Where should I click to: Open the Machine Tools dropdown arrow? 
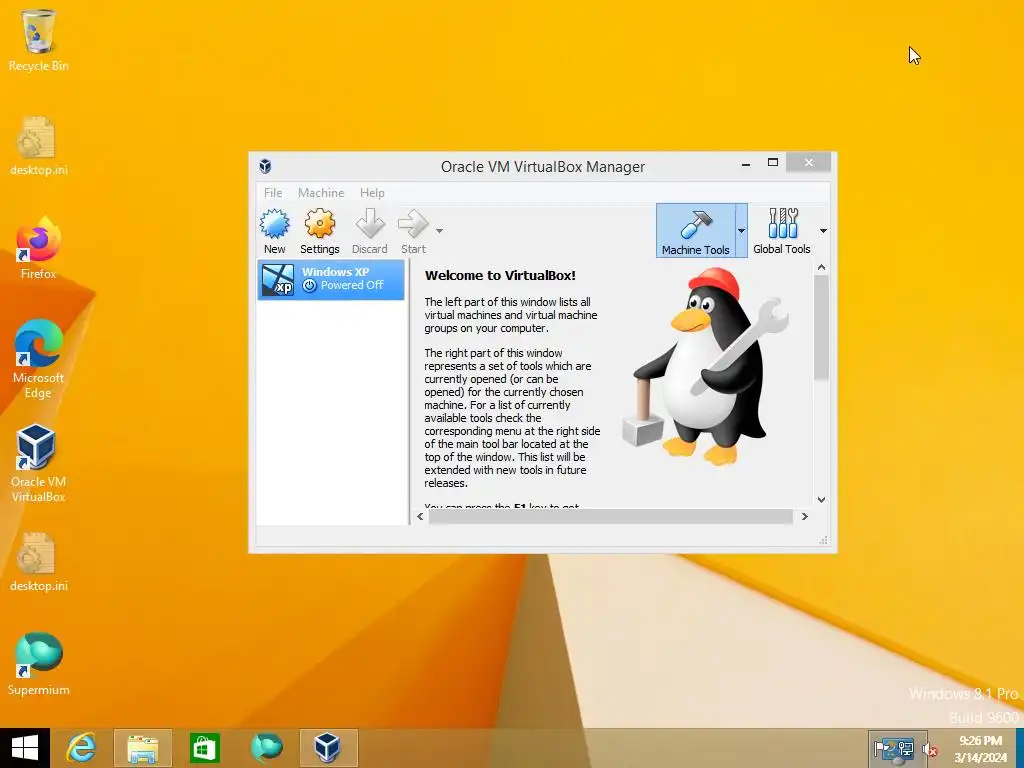click(741, 231)
